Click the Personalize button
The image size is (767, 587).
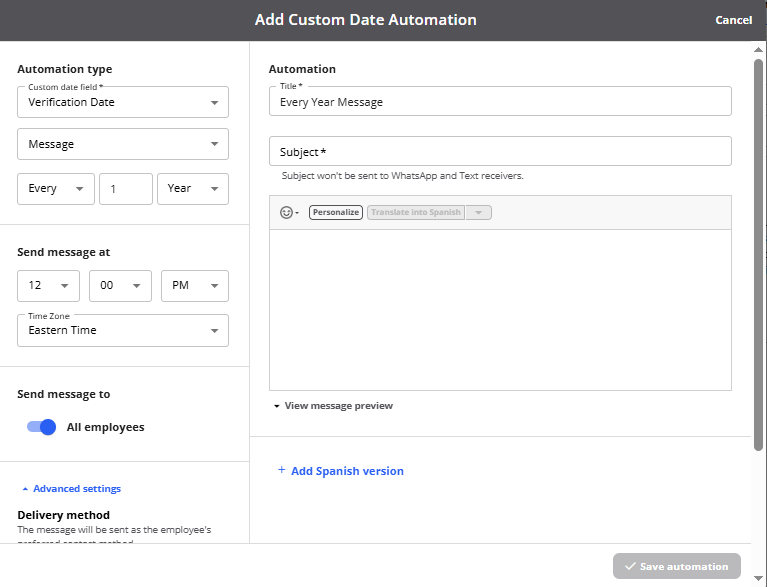335,212
